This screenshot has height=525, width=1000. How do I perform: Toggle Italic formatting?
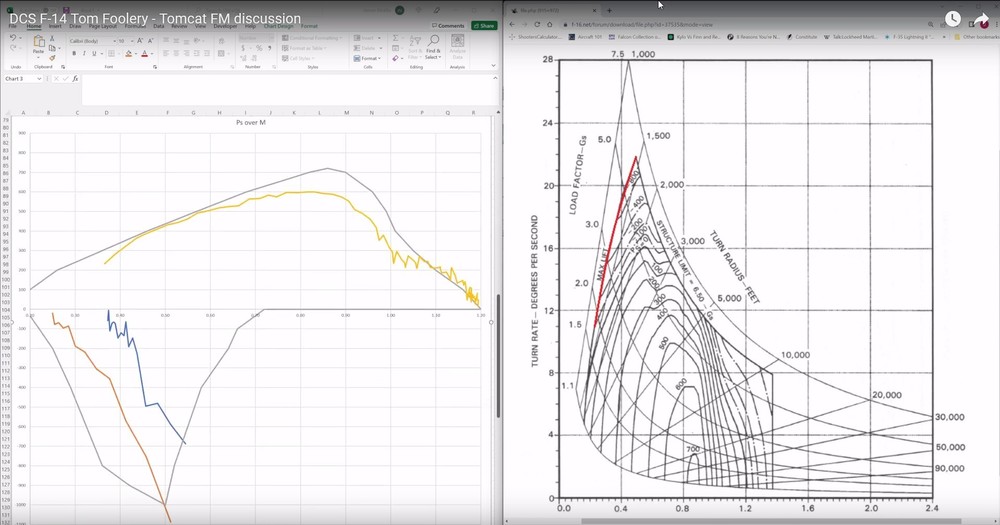click(x=84, y=54)
